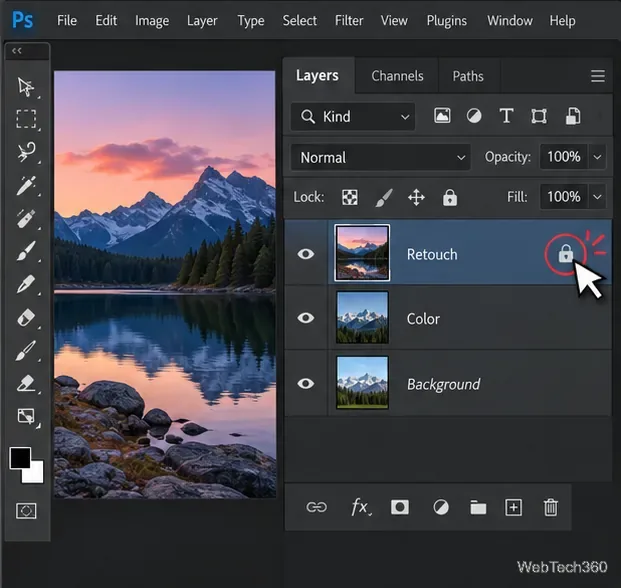Toggle visibility of the Background layer
Screen dimensions: 621x588
(x=306, y=383)
